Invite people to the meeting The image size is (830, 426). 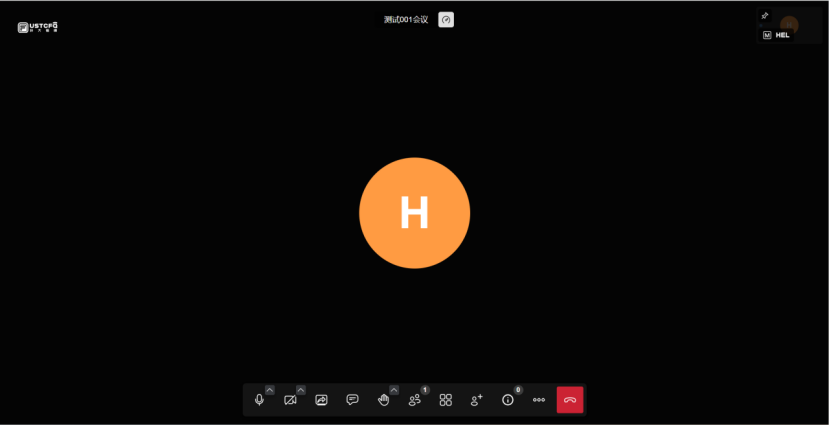tap(477, 400)
